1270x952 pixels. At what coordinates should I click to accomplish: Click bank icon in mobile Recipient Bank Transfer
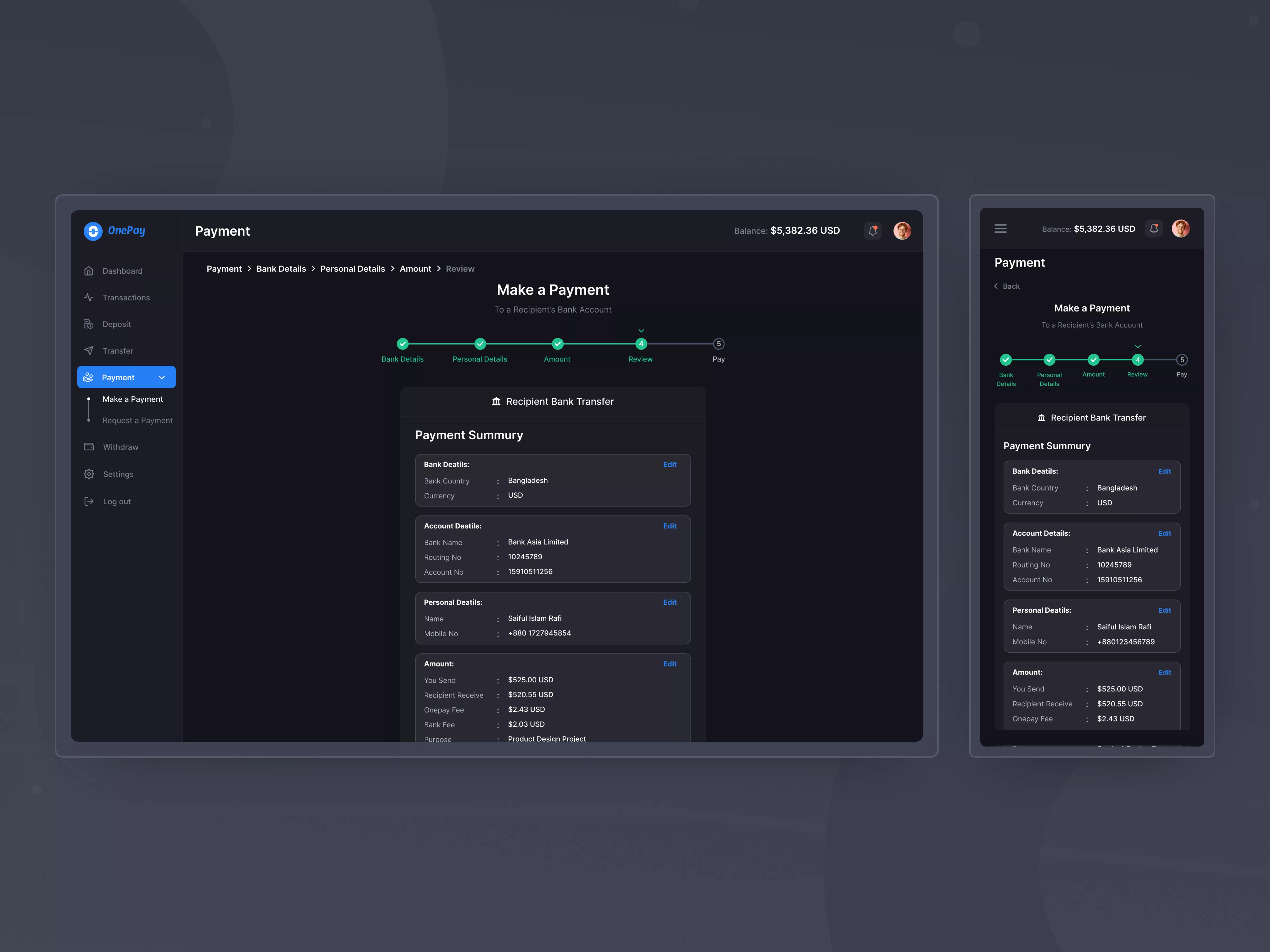coord(1041,418)
